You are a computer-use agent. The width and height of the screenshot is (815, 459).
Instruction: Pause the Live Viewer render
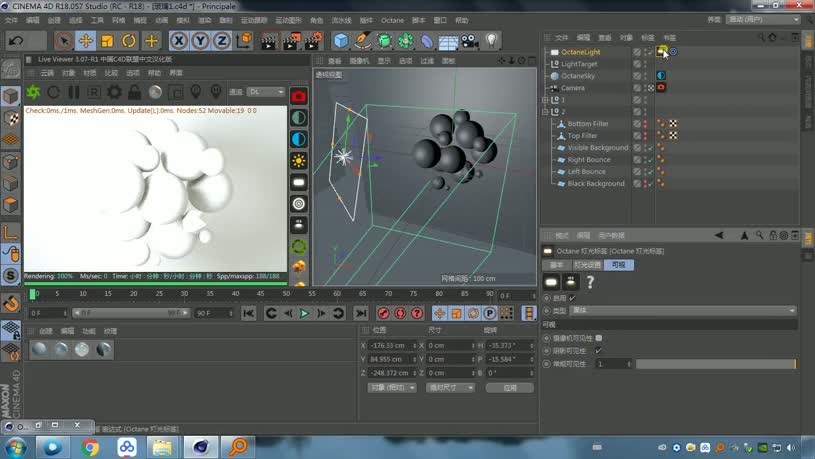coord(74,92)
